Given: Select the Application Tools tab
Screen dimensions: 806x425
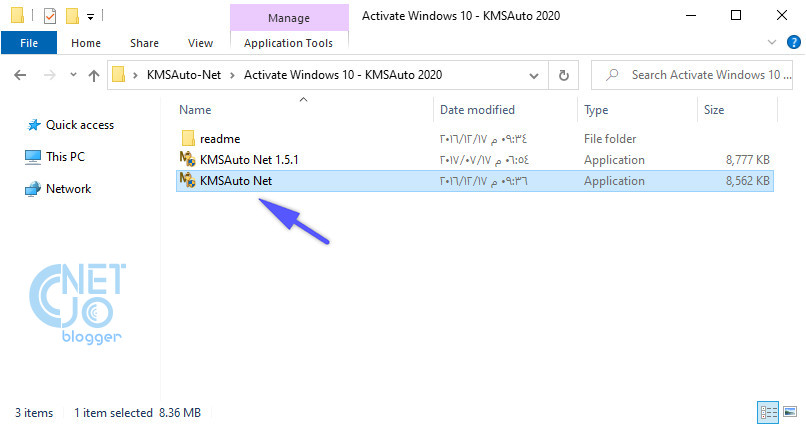Looking at the screenshot, I should (x=288, y=43).
